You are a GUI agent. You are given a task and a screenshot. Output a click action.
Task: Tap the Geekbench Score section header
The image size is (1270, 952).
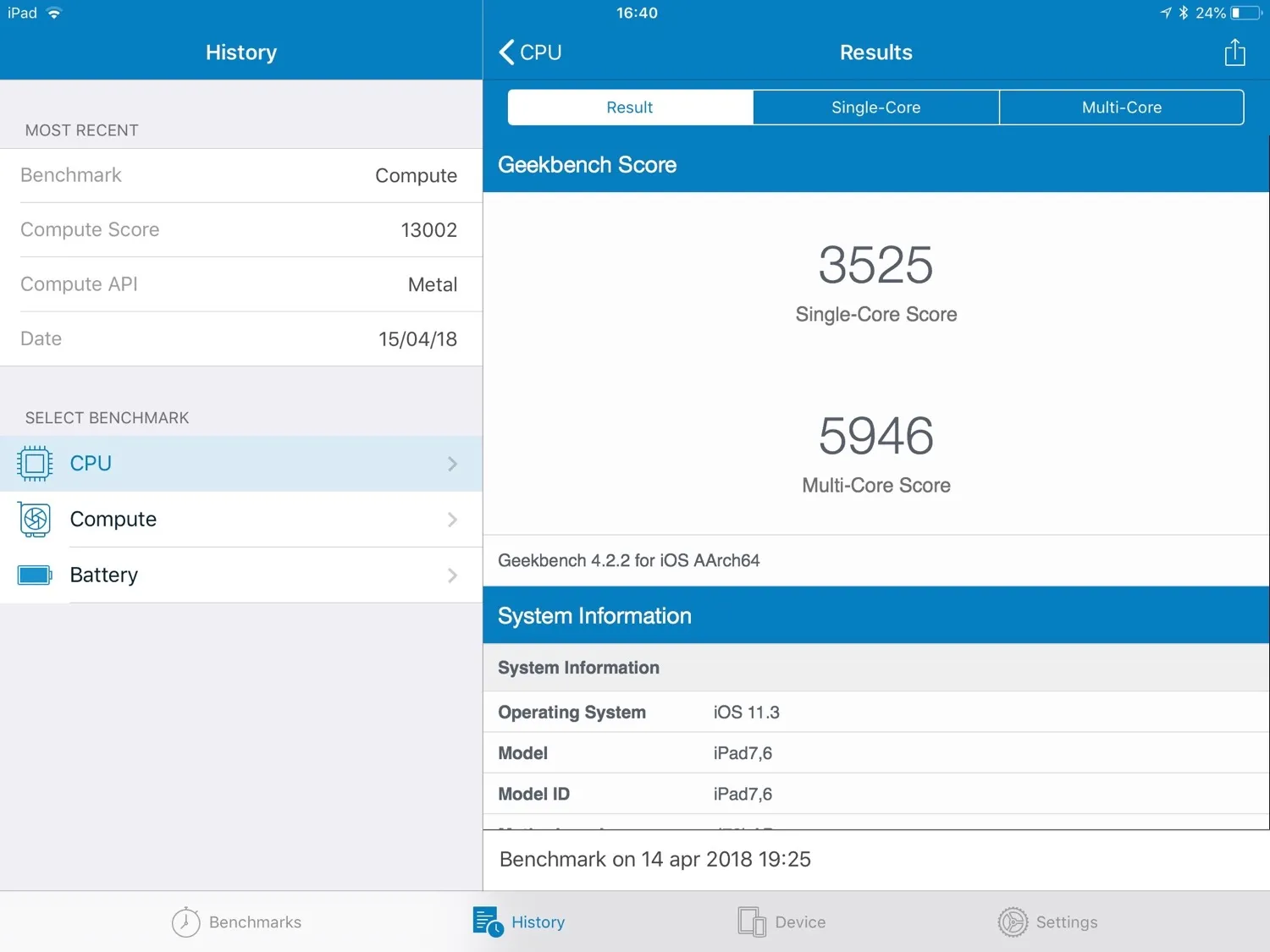[876, 165]
